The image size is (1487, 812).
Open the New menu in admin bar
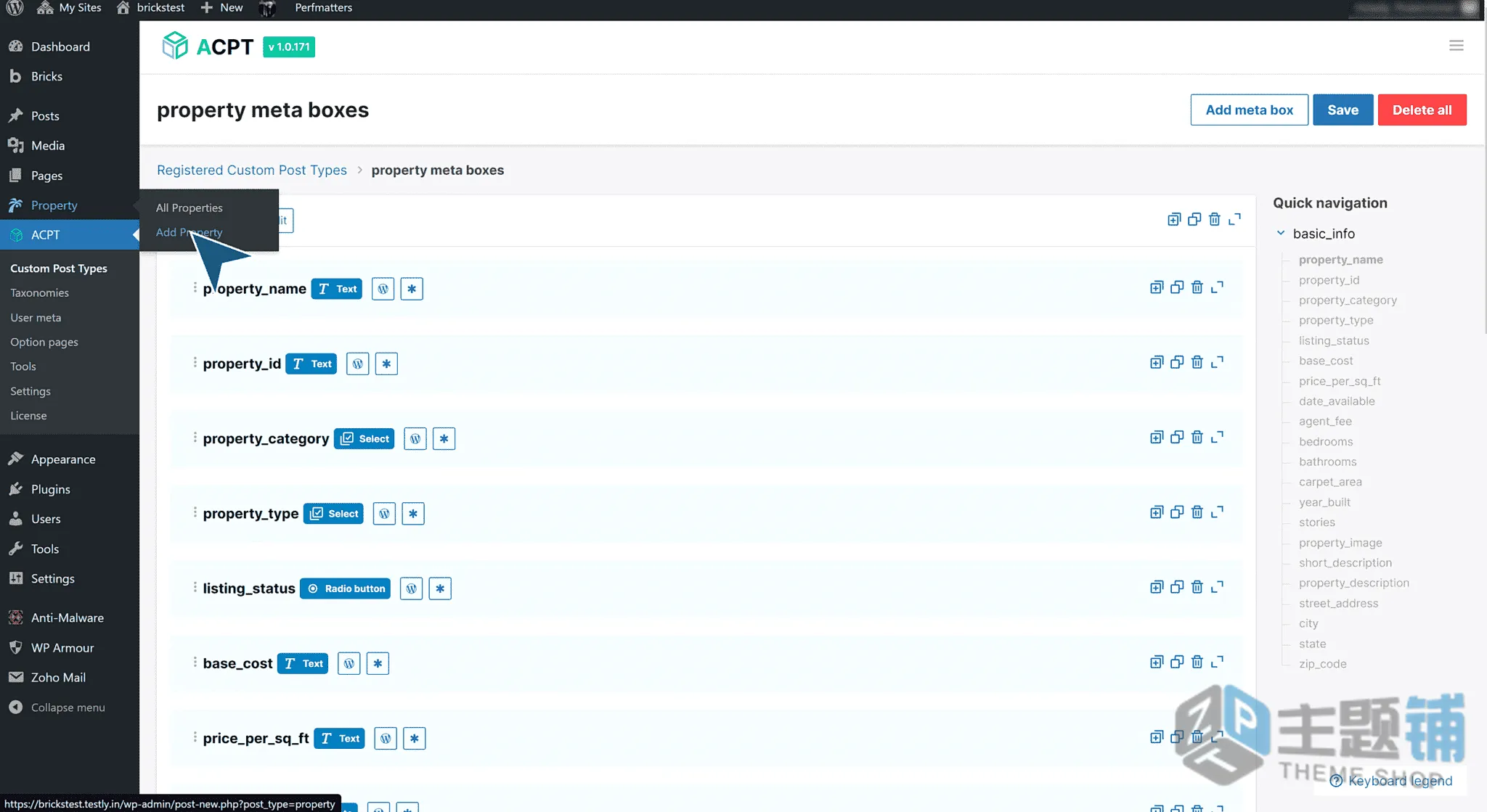coord(222,8)
